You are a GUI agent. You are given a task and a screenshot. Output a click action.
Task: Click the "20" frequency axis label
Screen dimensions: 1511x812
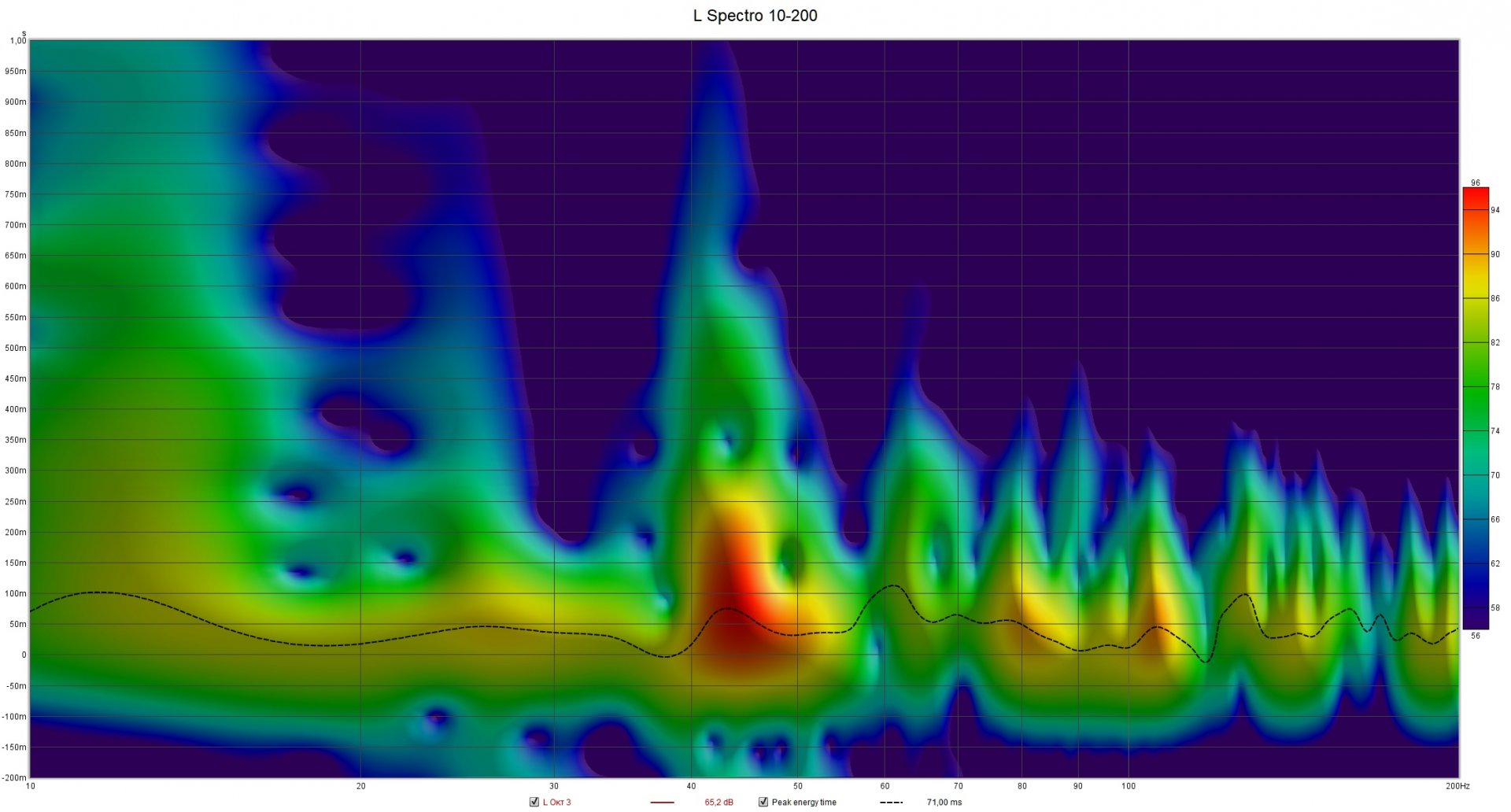point(361,786)
